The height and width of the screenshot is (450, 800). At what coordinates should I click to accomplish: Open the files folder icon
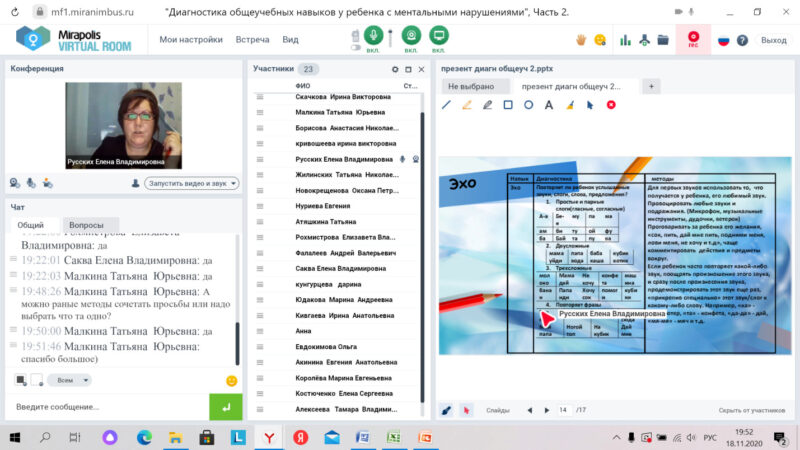(x=663, y=40)
